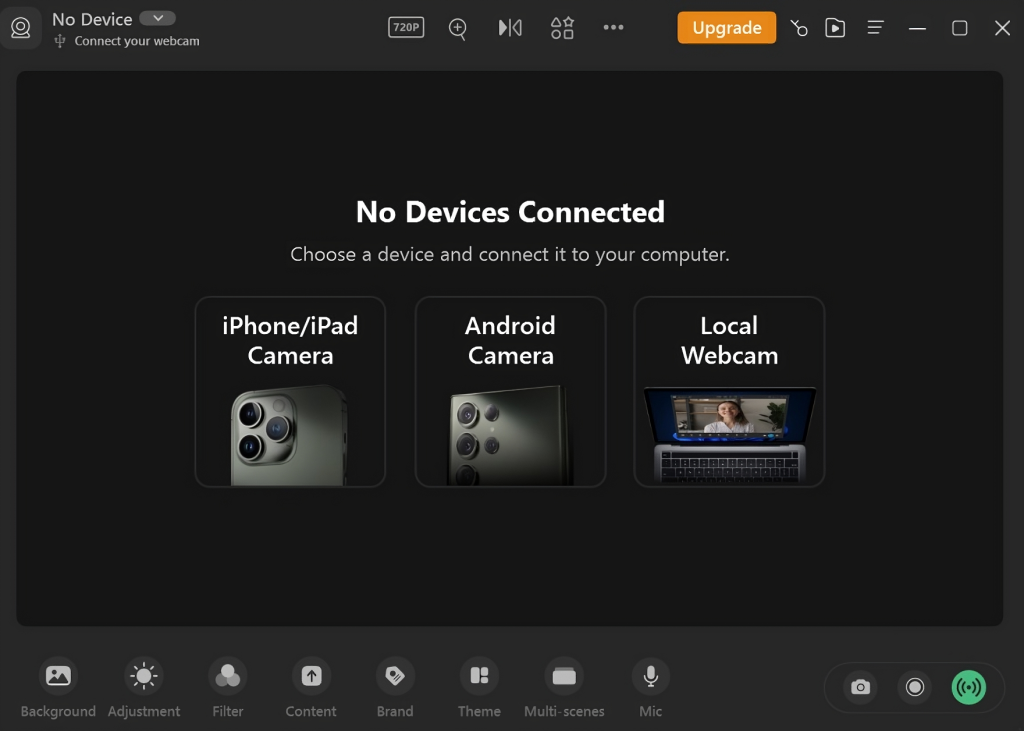Start recording with the record button

915,687
